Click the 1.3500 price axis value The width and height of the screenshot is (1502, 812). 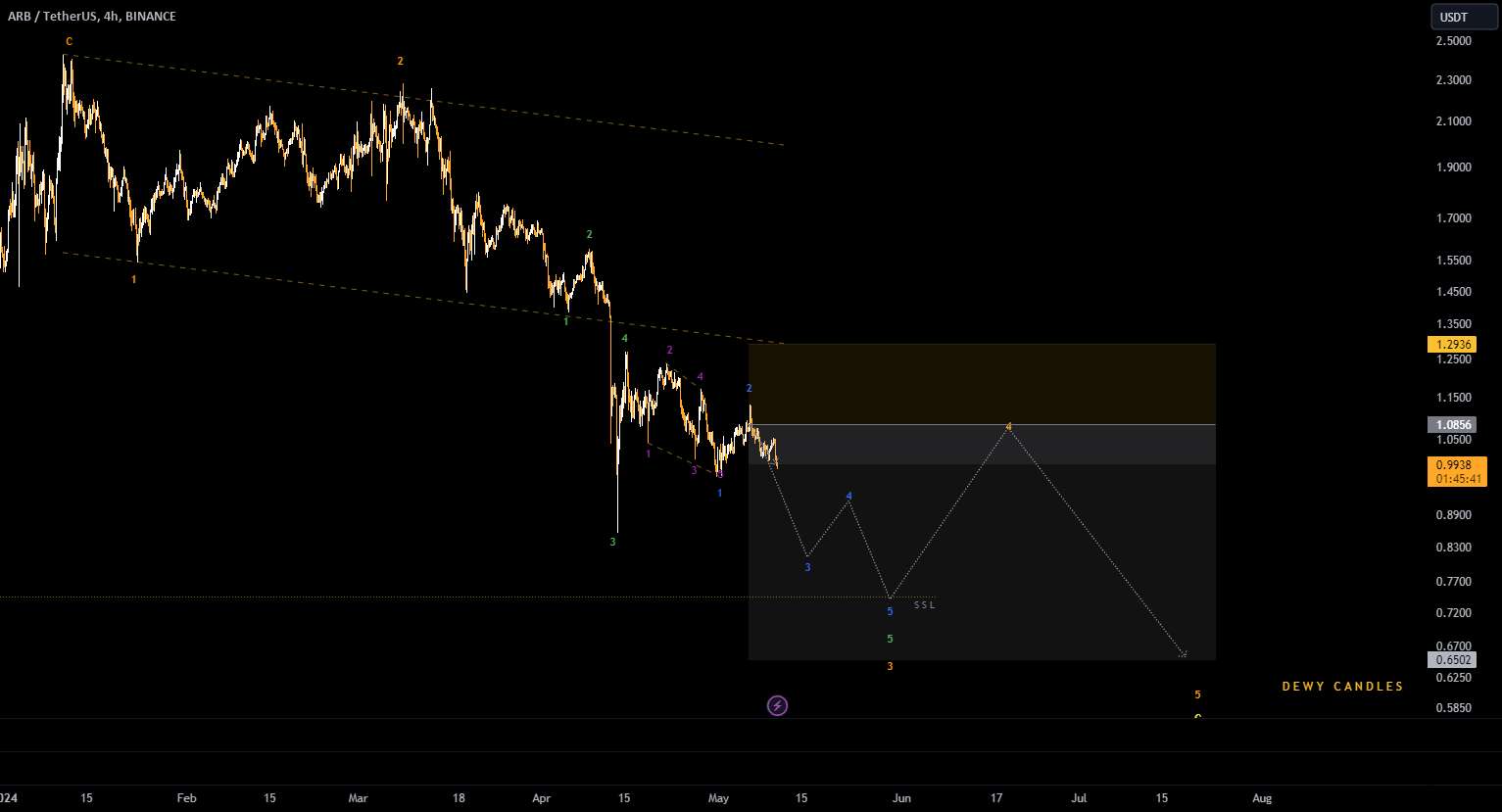tap(1454, 324)
